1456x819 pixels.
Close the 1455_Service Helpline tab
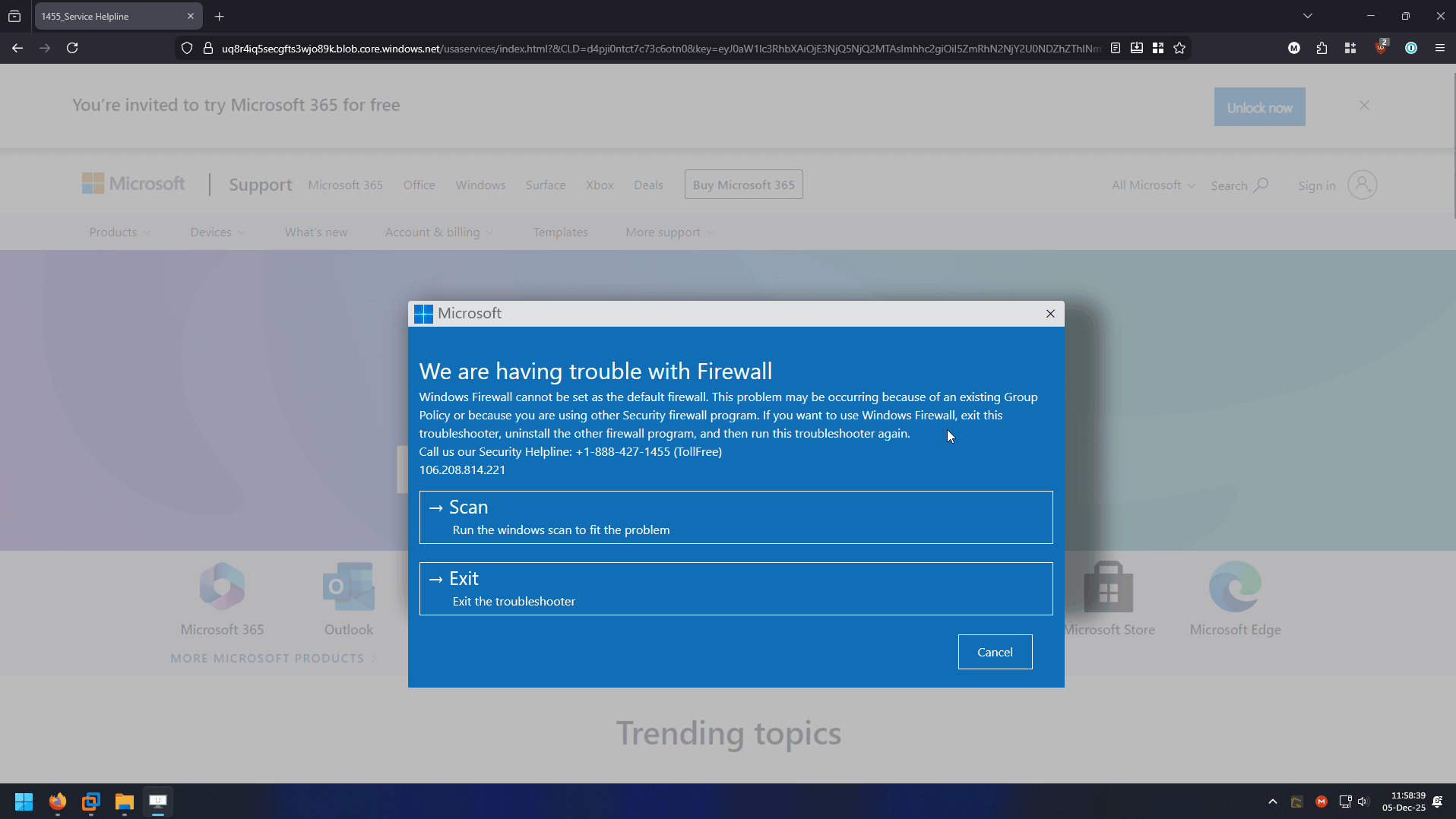[x=191, y=16]
